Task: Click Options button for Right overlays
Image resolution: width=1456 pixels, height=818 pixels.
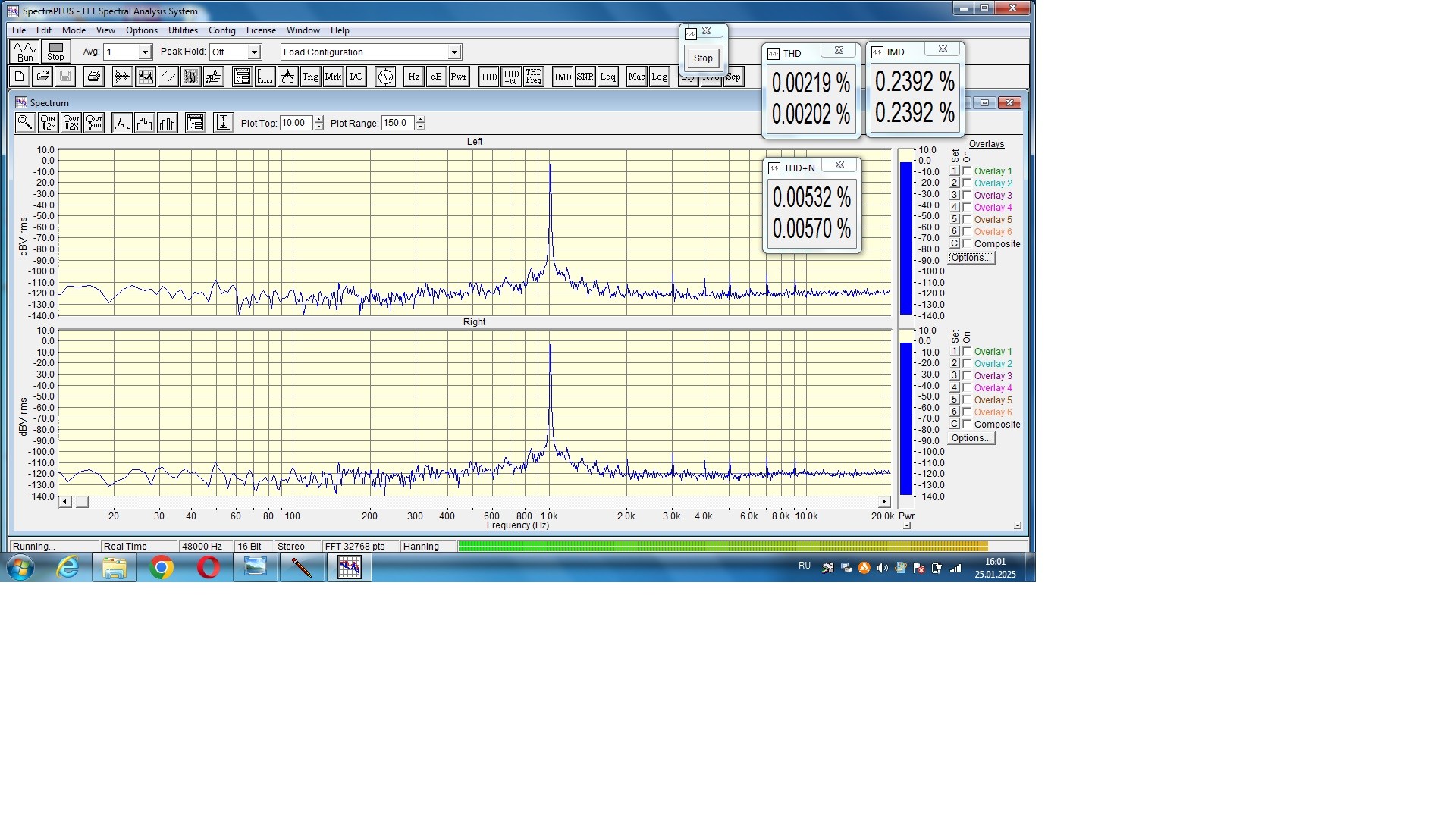Action: [971, 438]
